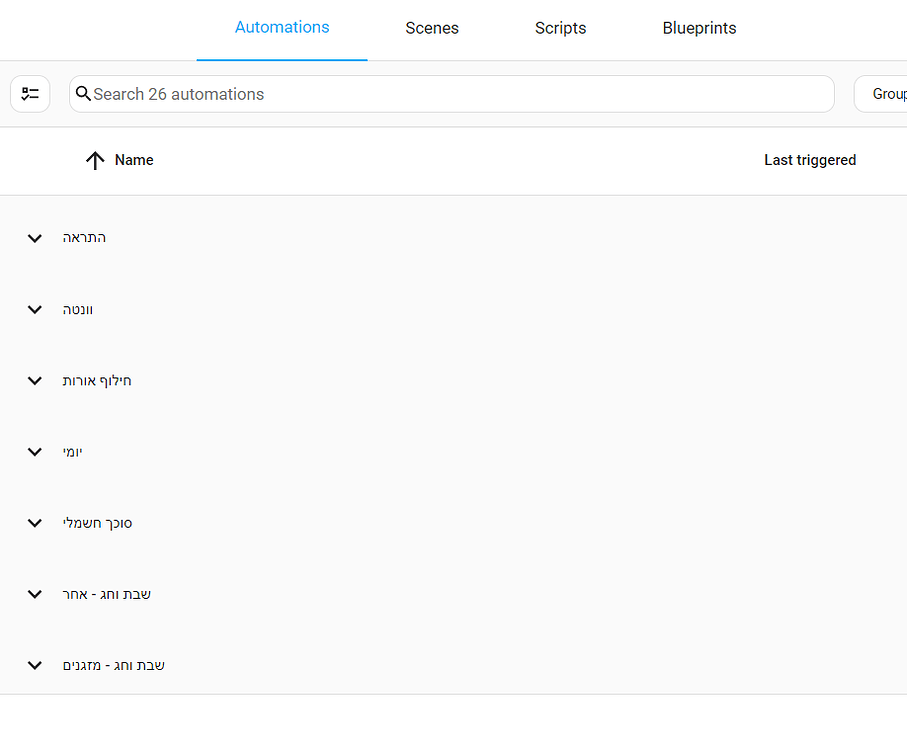This screenshot has width=907, height=750.
Task: Open the Scripts tab
Action: pos(561,28)
